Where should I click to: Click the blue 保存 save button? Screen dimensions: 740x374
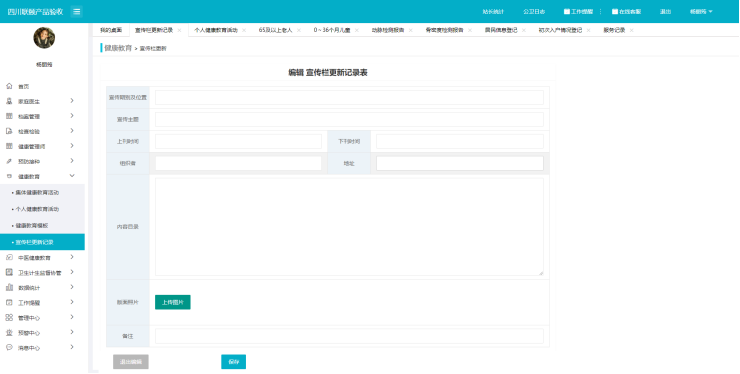234,362
